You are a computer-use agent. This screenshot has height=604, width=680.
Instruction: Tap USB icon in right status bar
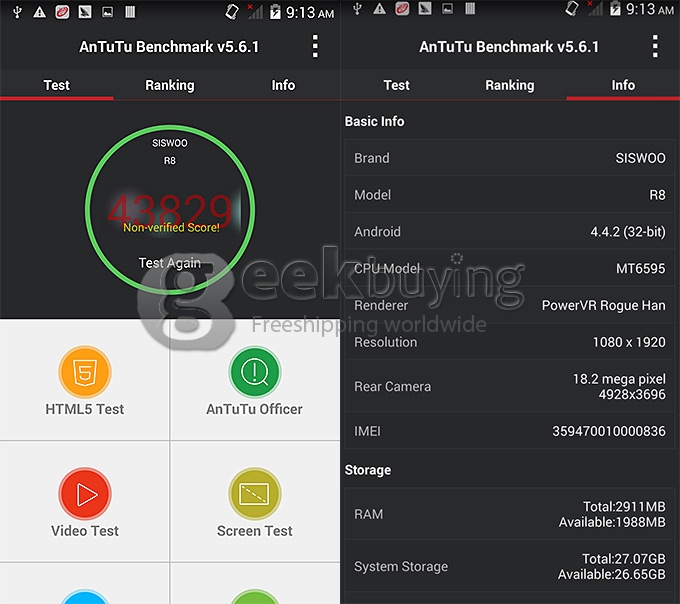coord(357,9)
